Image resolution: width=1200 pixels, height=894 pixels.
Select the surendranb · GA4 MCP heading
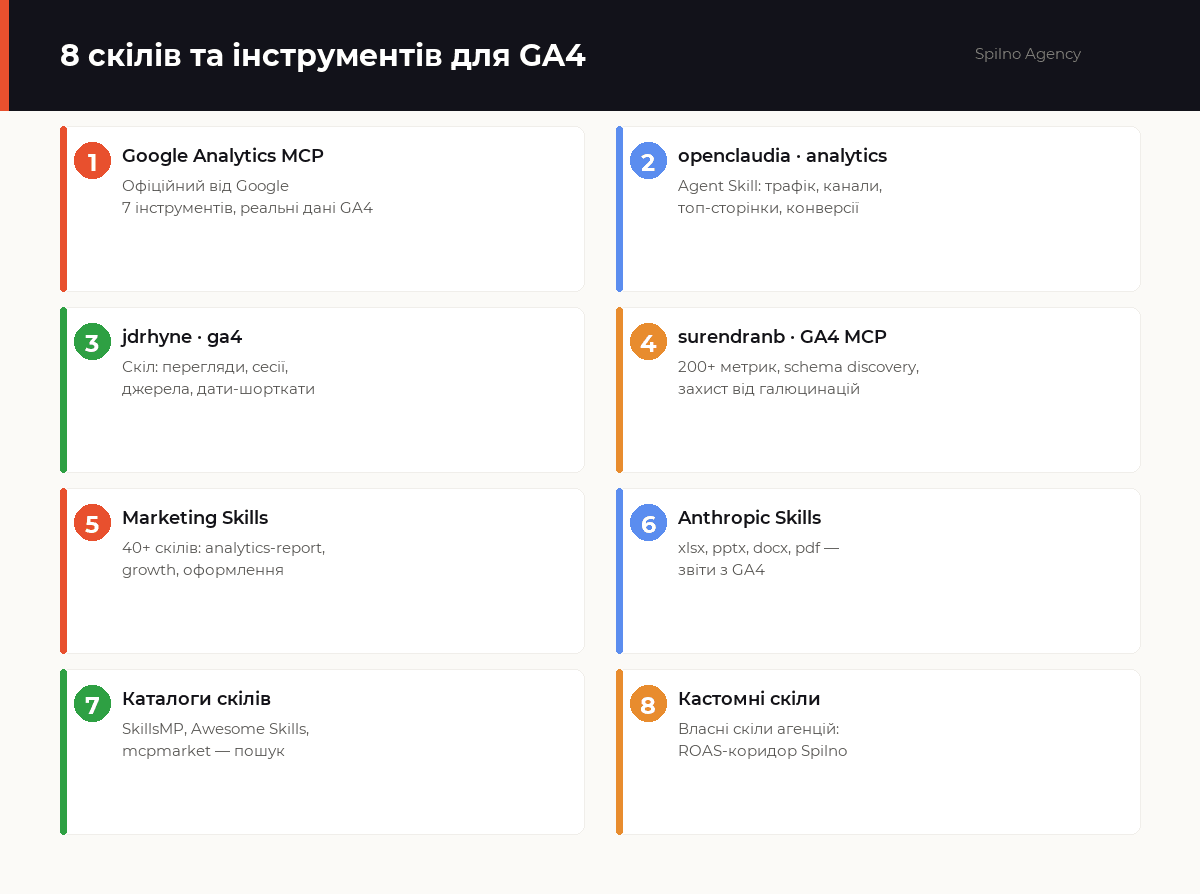coord(782,337)
